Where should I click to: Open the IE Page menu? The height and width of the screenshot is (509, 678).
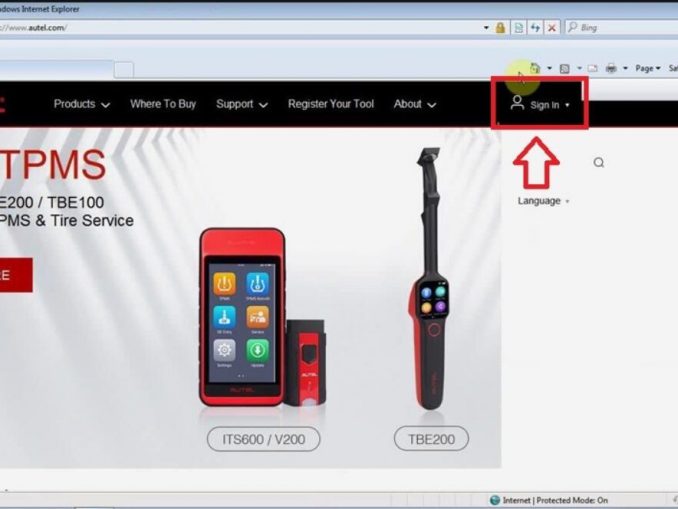(645, 68)
